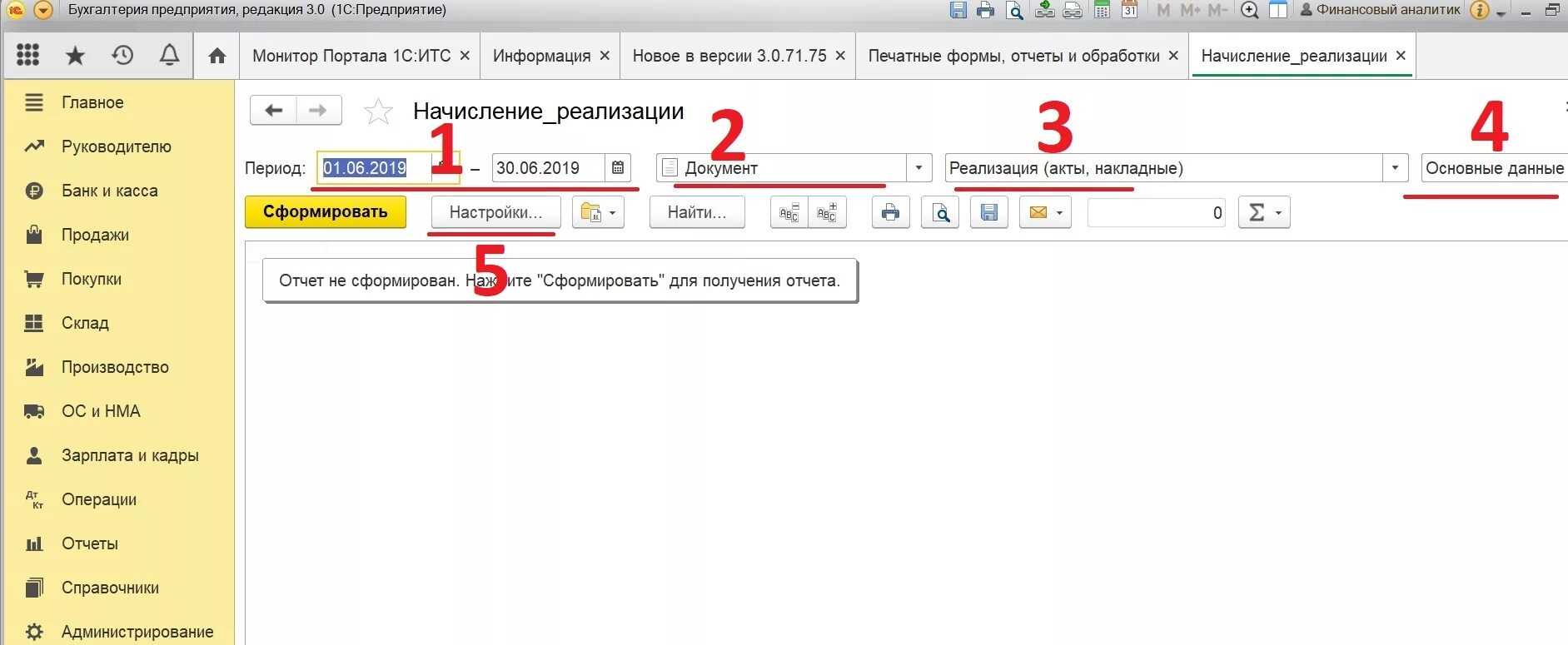Click the Сформировать button
1568x645 pixels.
[x=326, y=211]
